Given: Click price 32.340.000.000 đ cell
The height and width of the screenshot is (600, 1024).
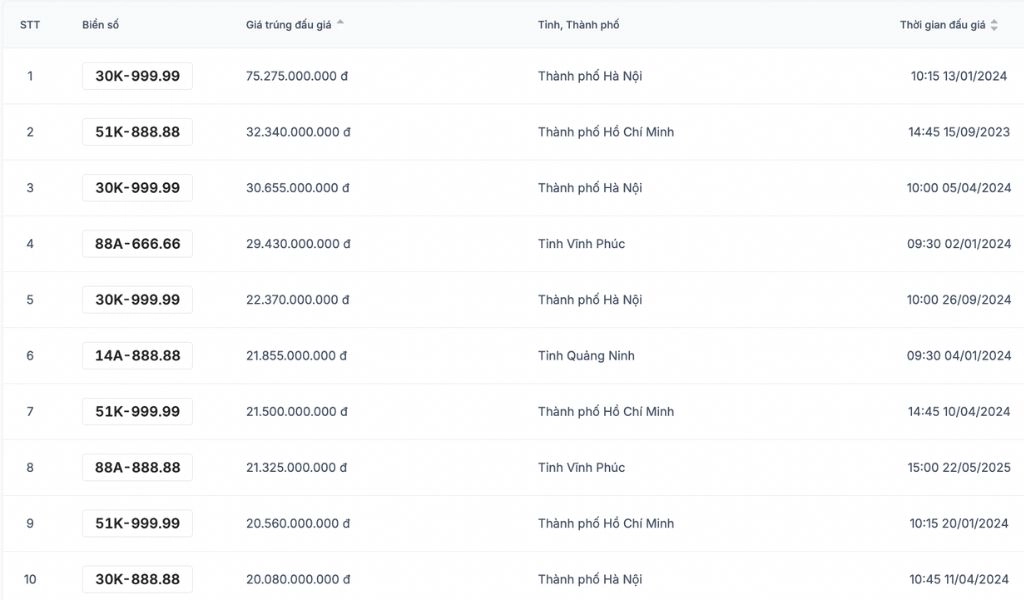Looking at the screenshot, I should (298, 132).
